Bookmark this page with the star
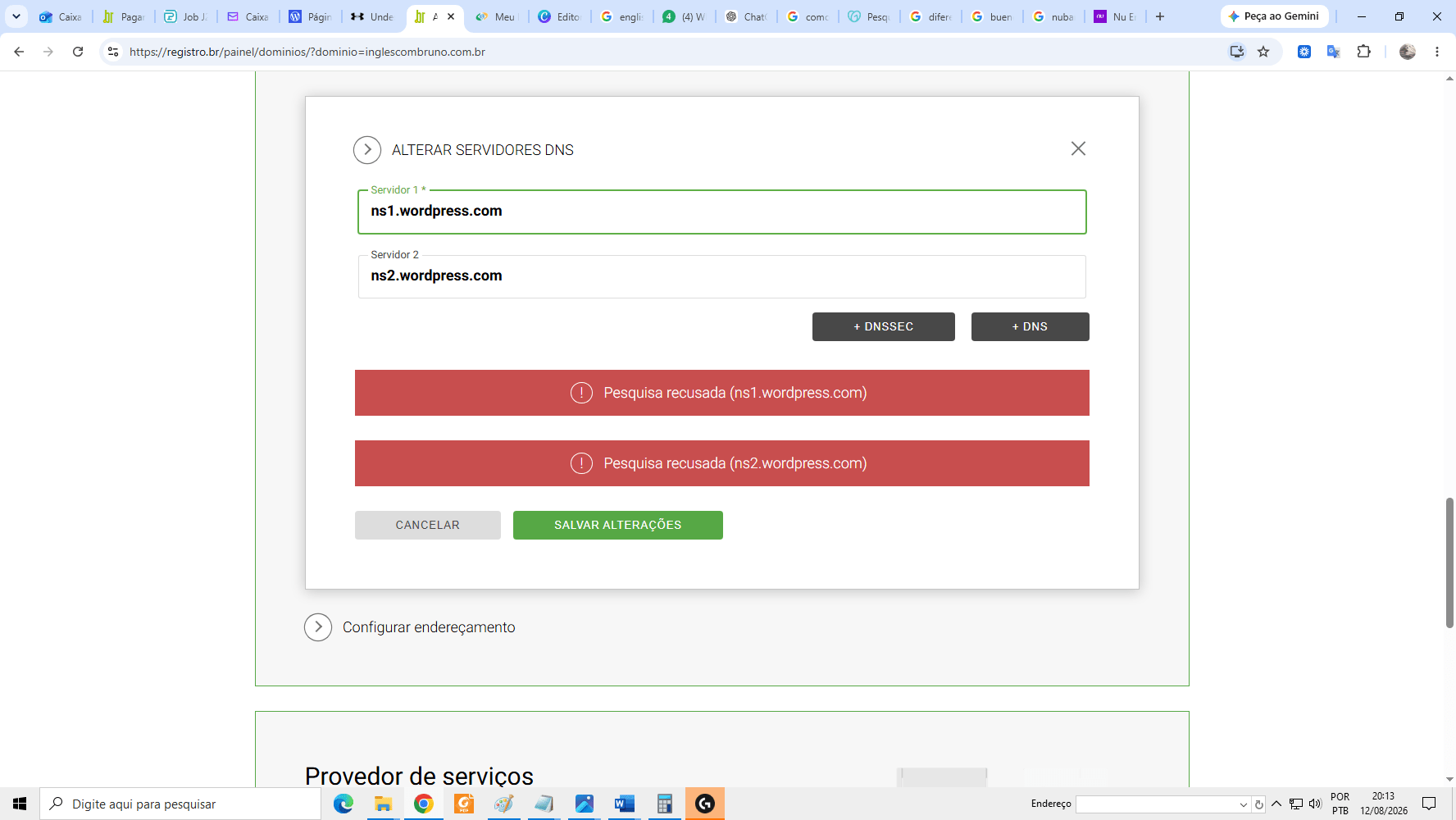The height and width of the screenshot is (820, 1456). 1263,52
